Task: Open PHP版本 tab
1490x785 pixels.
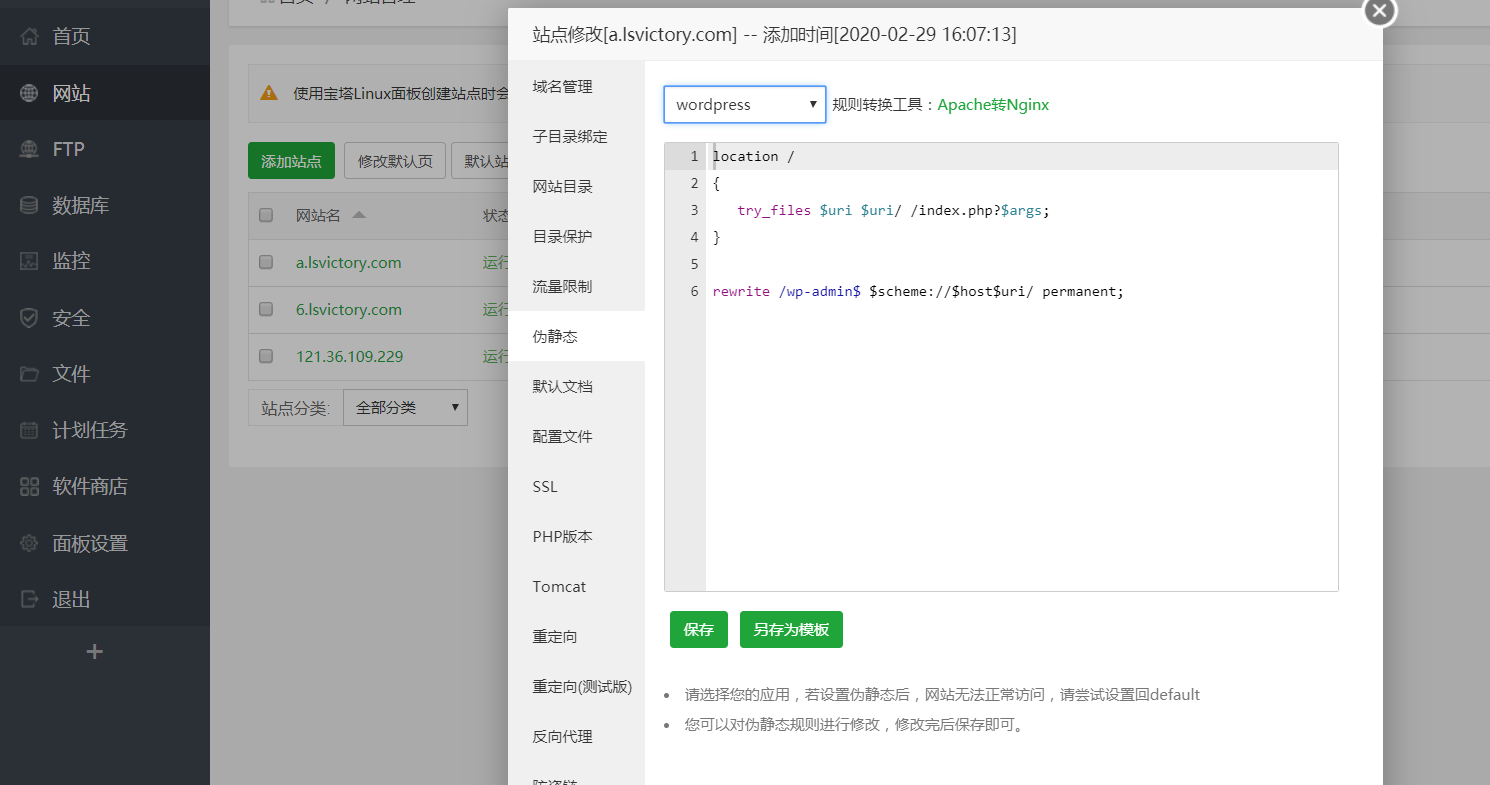Action: [576, 537]
